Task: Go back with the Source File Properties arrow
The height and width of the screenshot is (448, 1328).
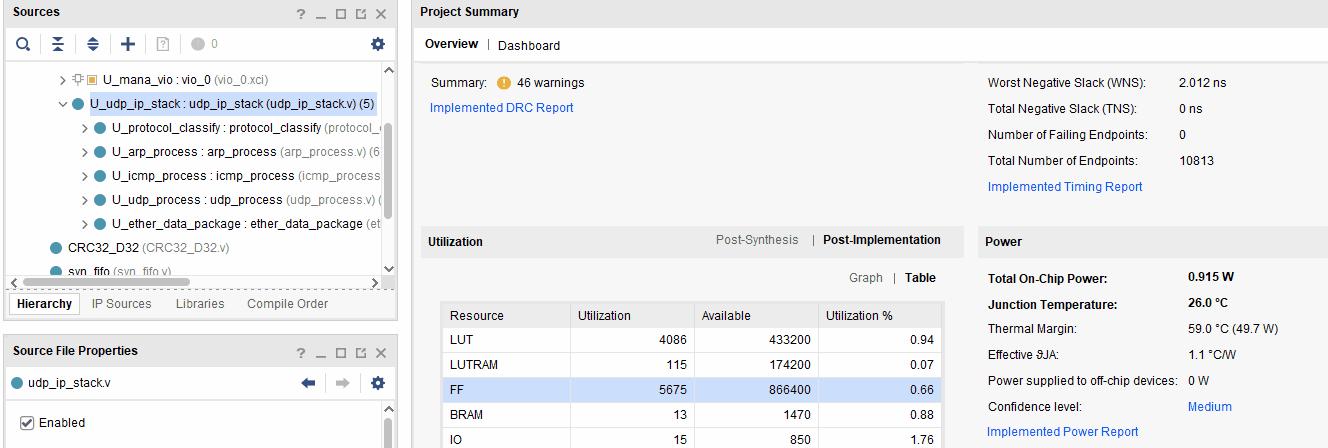Action: coord(308,383)
